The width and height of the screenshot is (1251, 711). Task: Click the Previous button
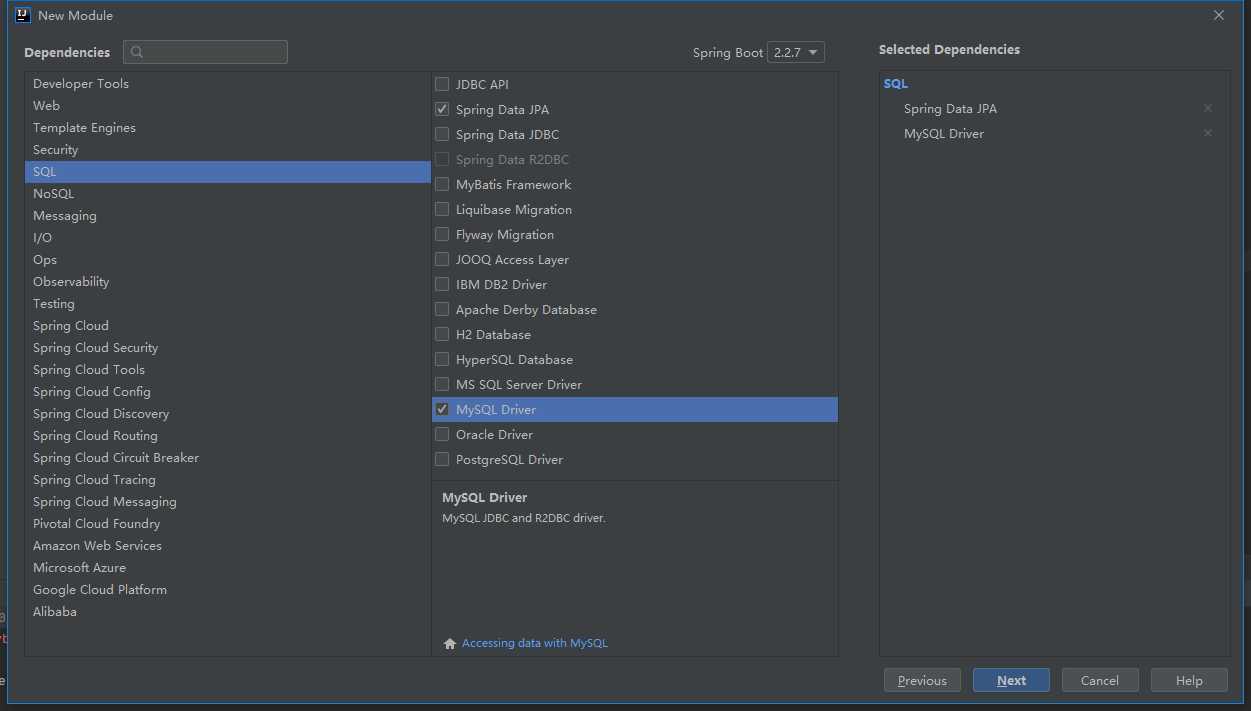point(922,680)
